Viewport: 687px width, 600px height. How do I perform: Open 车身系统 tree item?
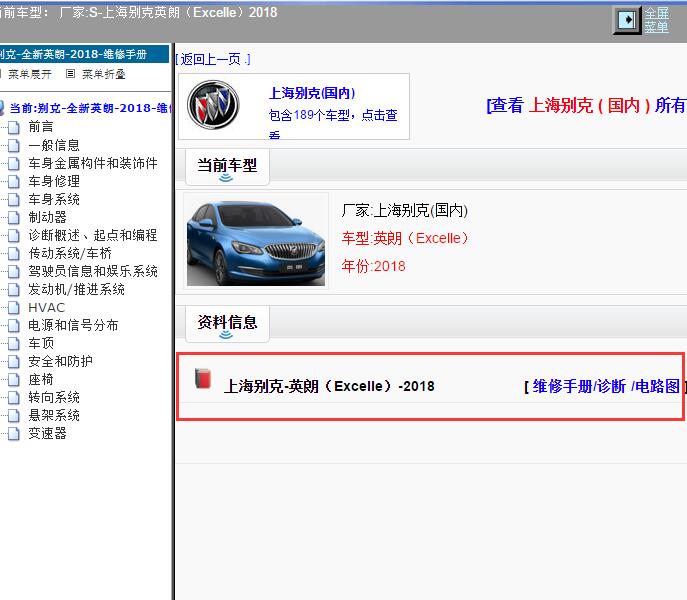[54, 199]
